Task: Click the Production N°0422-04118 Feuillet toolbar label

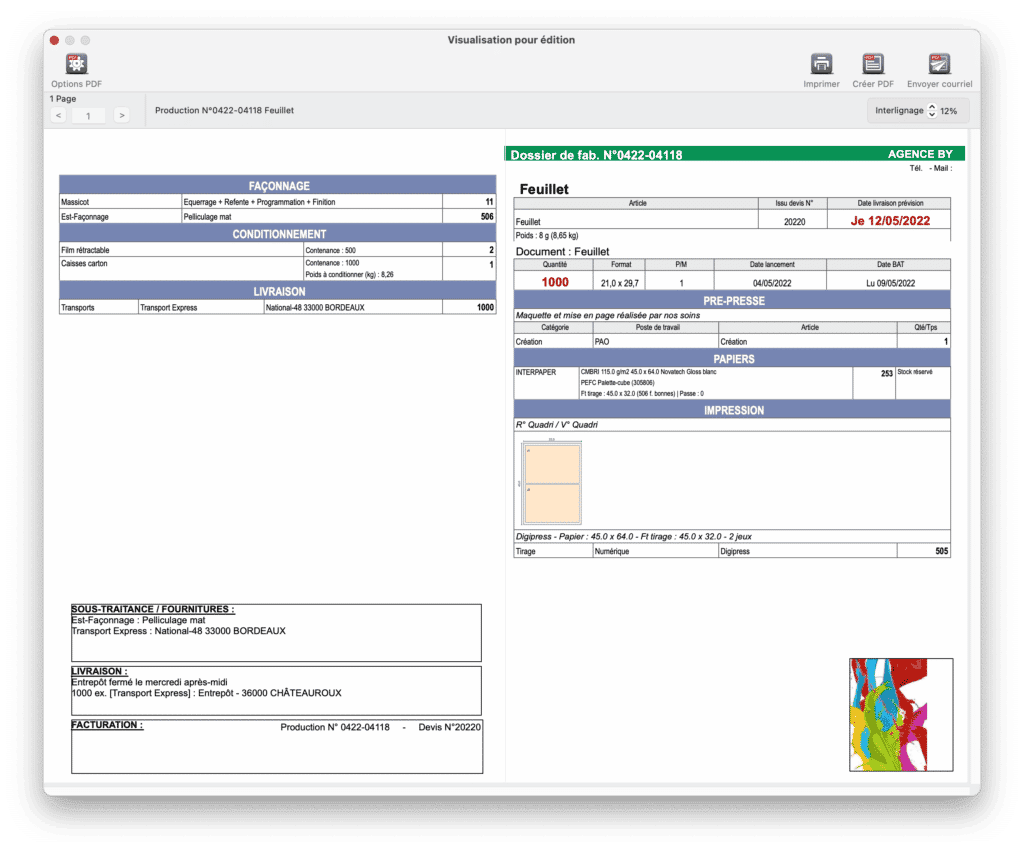Action: (224, 111)
